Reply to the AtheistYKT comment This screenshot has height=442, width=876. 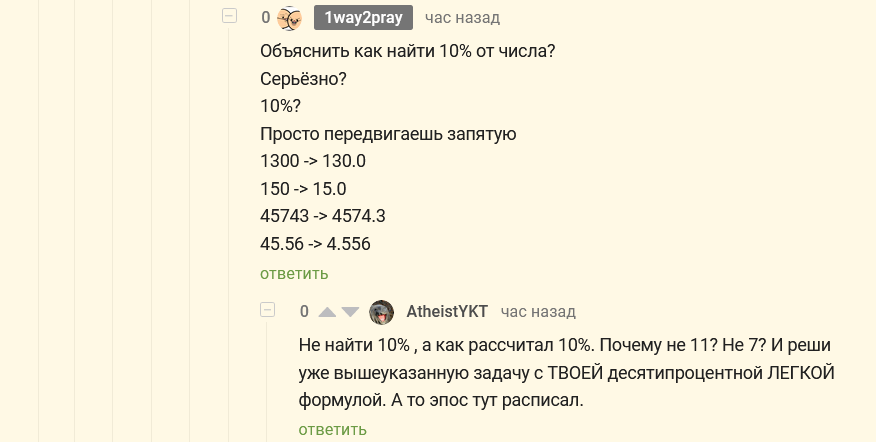pyautogui.click(x=332, y=429)
